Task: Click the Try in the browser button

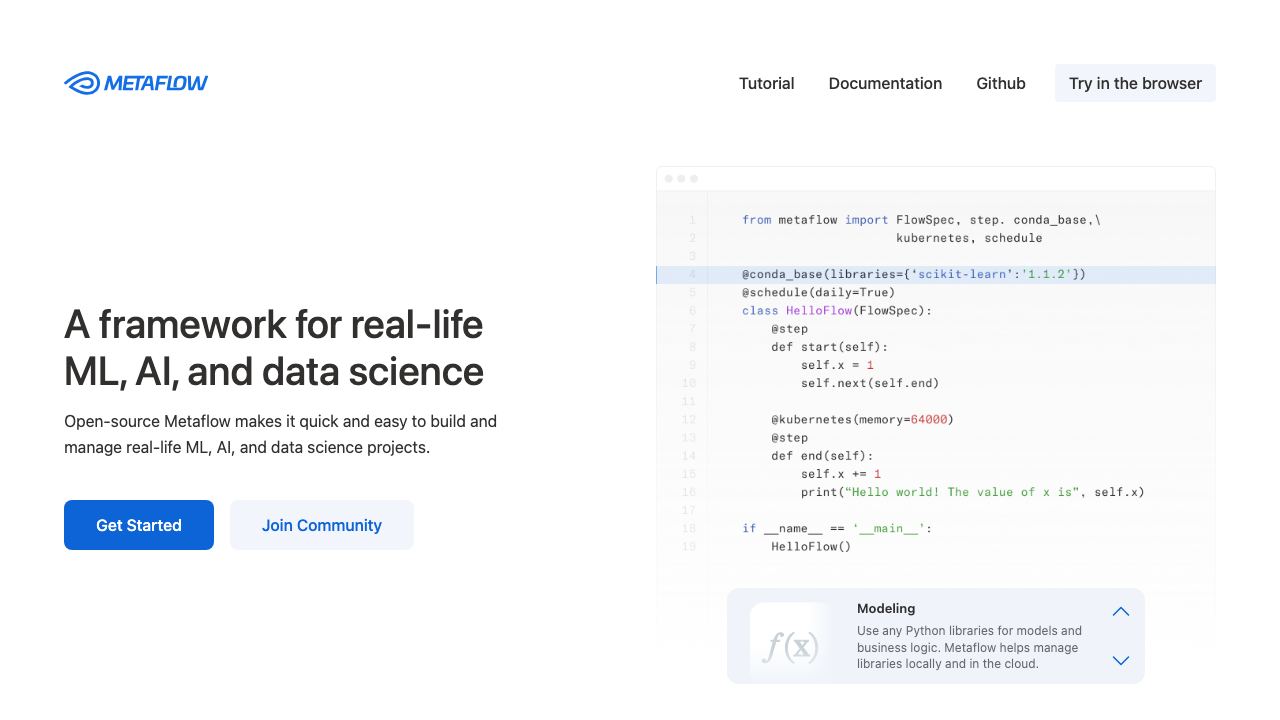Action: point(1135,83)
